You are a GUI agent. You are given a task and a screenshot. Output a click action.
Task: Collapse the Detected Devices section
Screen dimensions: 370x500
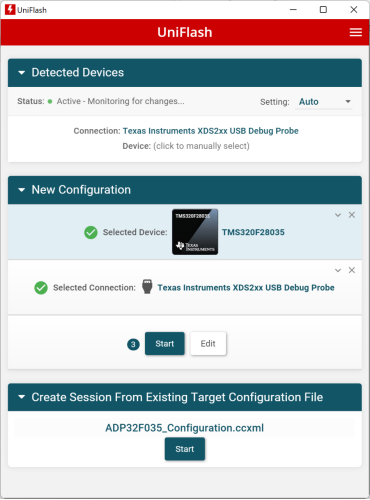tap(22, 73)
